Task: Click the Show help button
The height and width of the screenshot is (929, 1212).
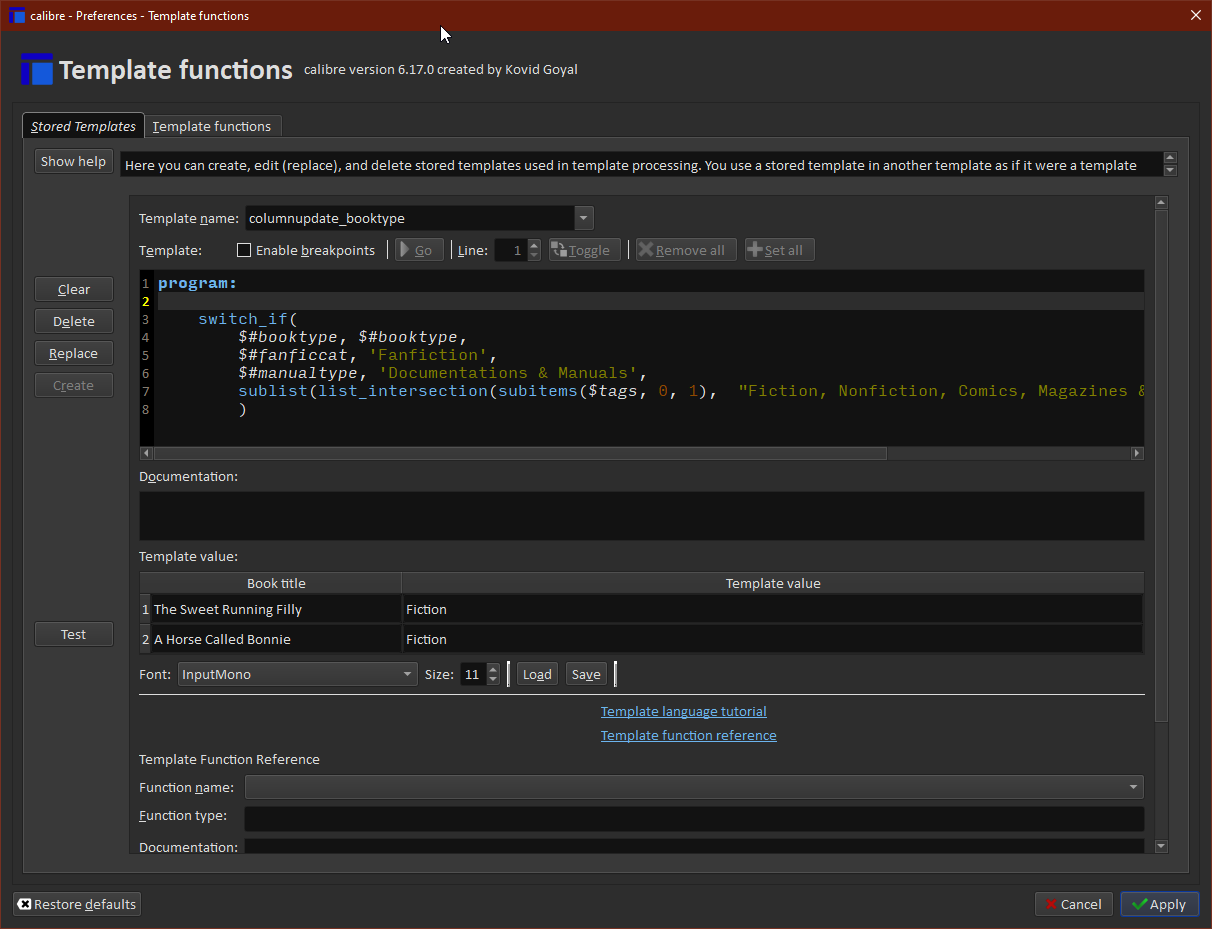Action: 73,161
